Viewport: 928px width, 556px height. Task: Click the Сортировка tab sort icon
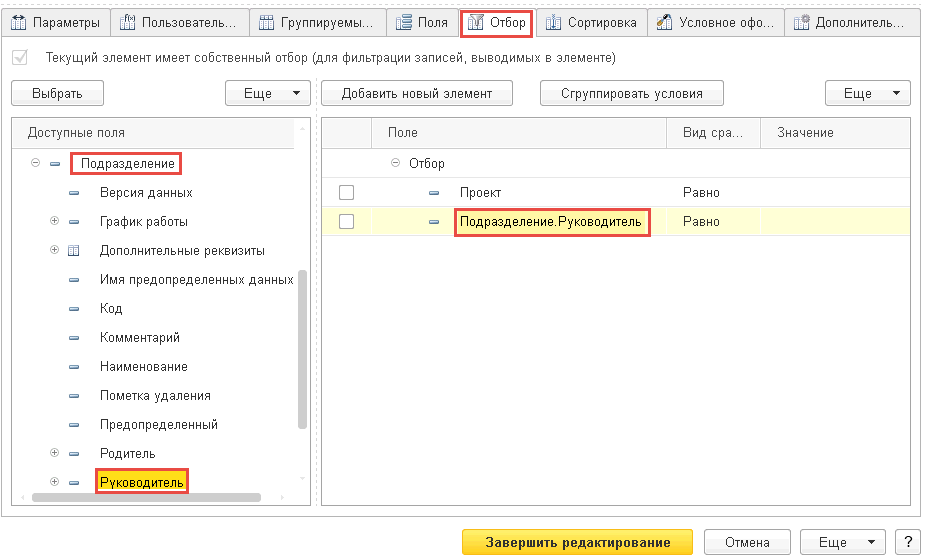point(553,23)
